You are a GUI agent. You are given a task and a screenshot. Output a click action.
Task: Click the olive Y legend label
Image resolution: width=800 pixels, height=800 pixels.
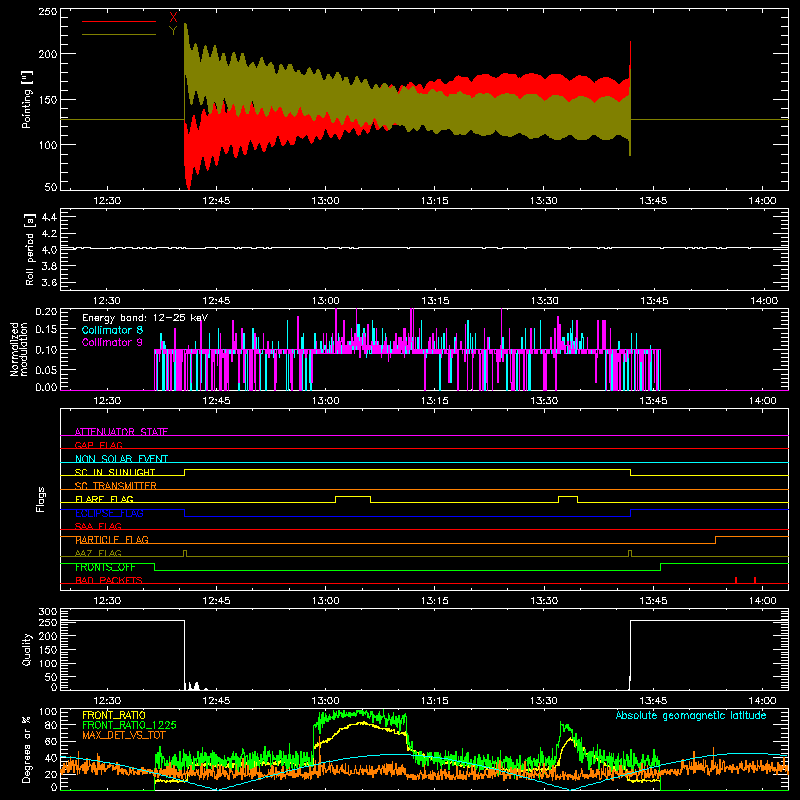173,31
